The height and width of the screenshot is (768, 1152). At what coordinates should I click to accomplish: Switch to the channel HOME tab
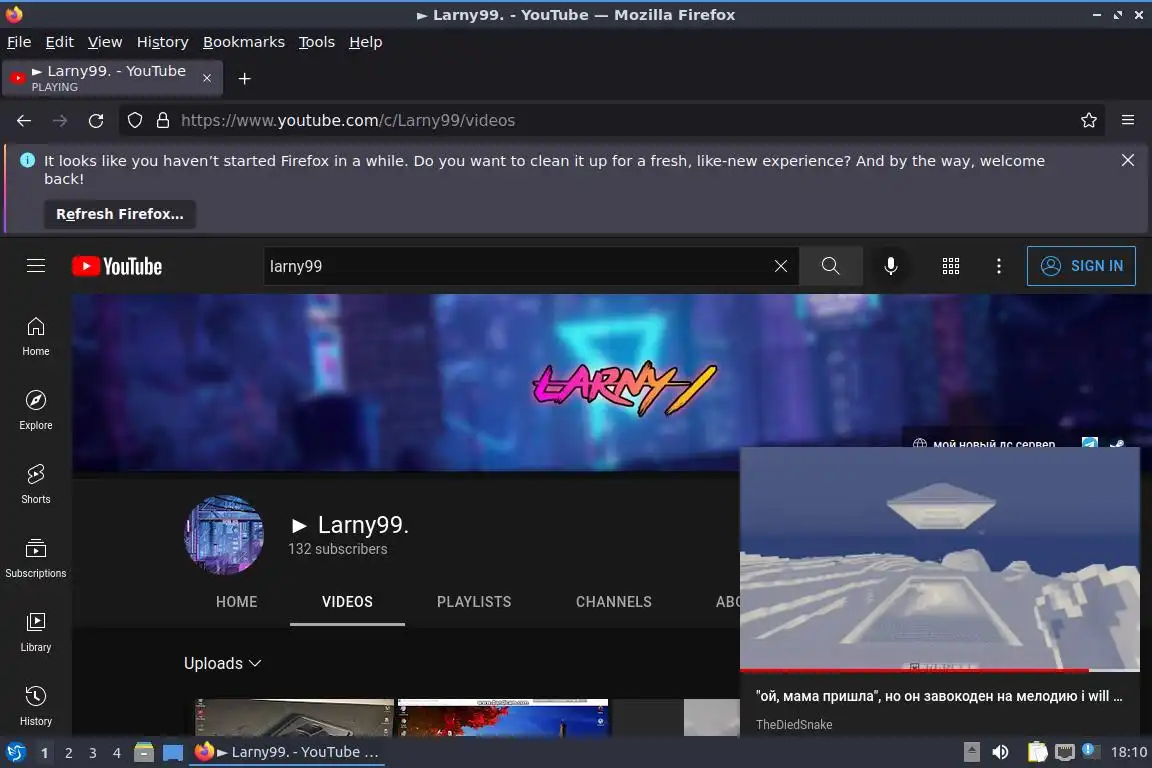237,602
